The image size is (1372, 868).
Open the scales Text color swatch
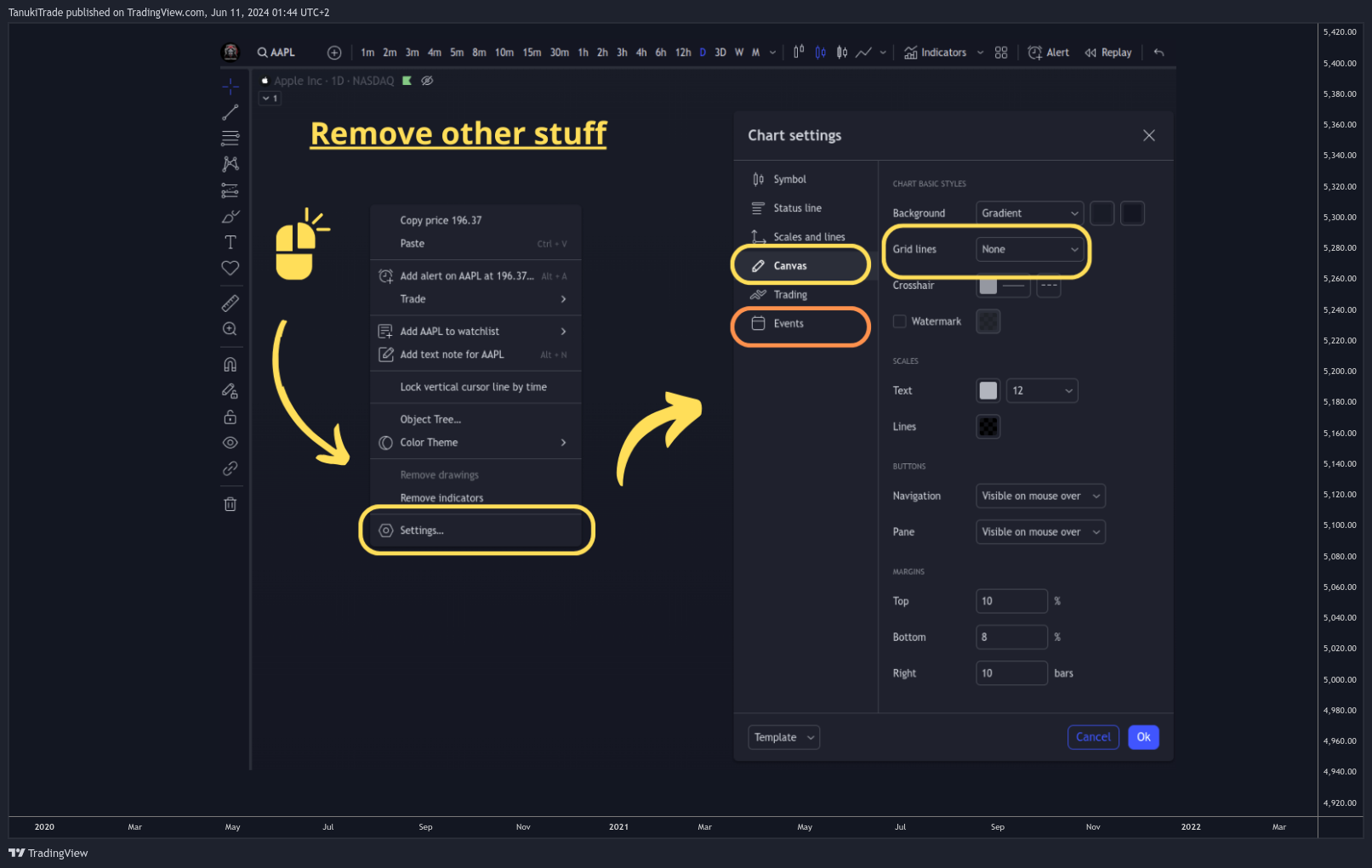tap(988, 391)
